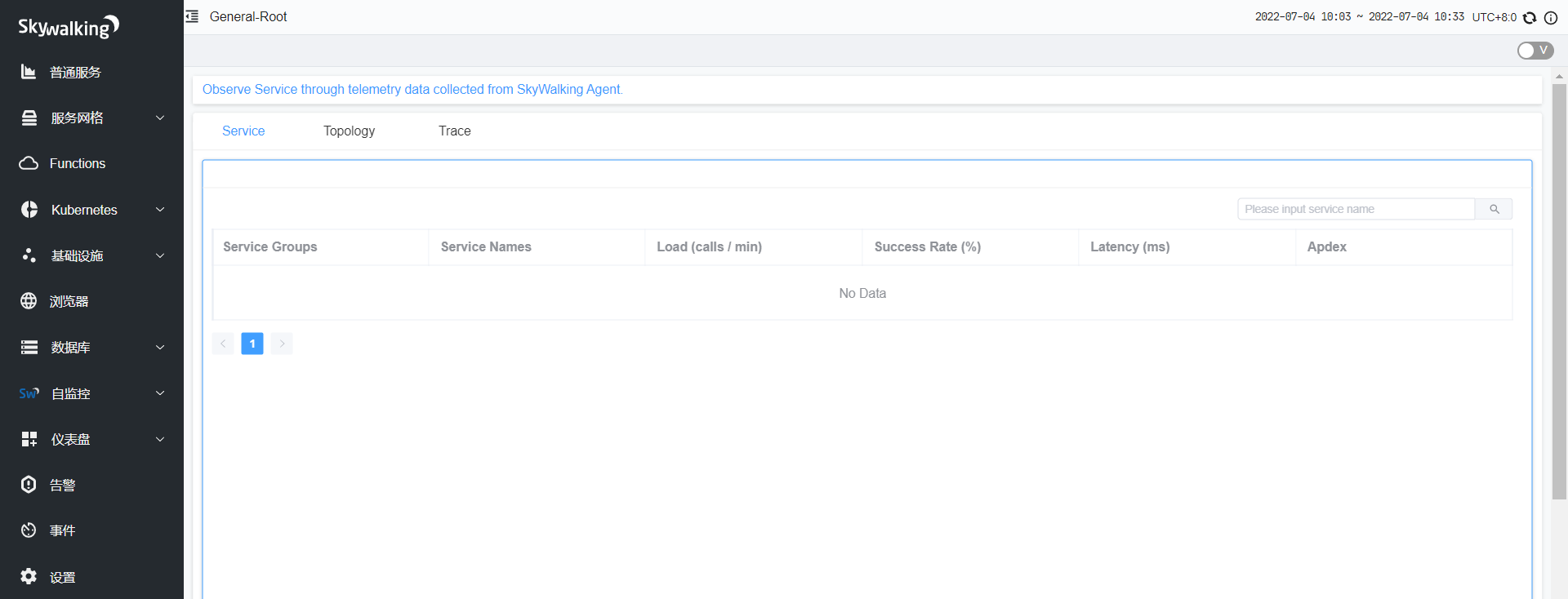Click the 普通服务 chart icon in sidebar
This screenshot has height=599, width=1568.
point(29,72)
